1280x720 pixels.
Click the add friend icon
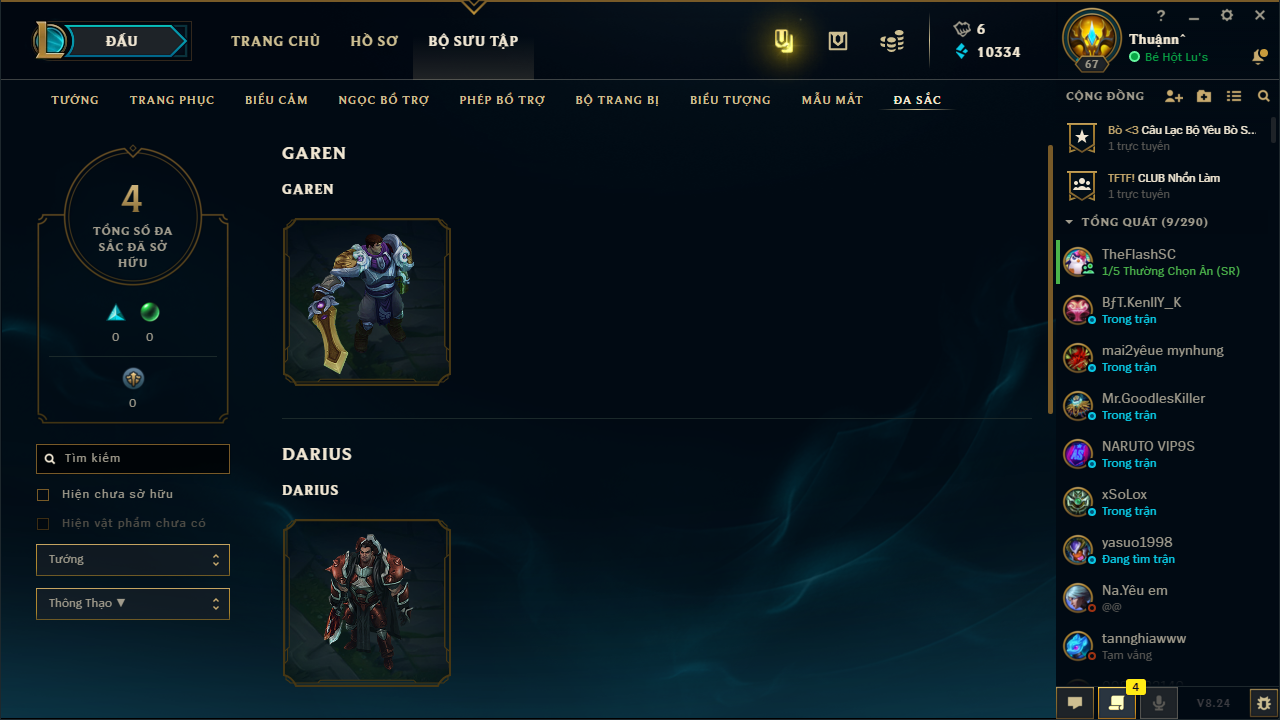[1174, 96]
